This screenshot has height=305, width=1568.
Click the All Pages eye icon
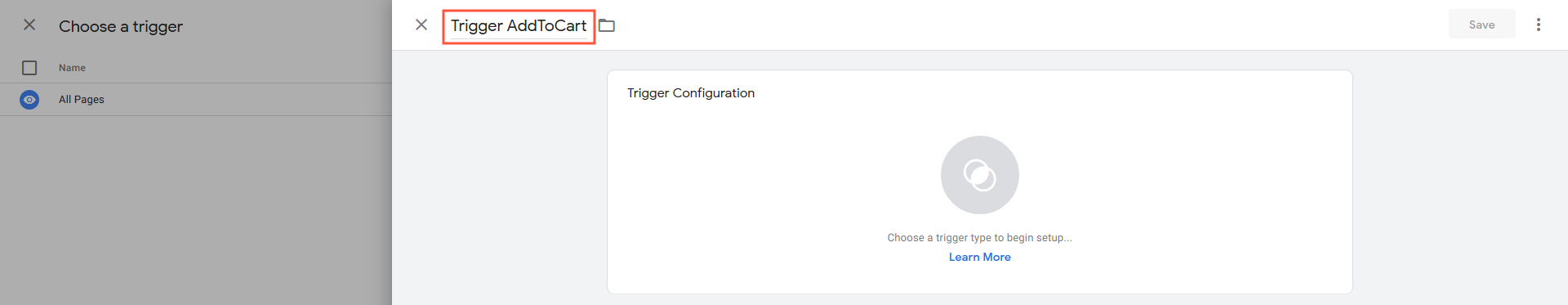tap(29, 100)
